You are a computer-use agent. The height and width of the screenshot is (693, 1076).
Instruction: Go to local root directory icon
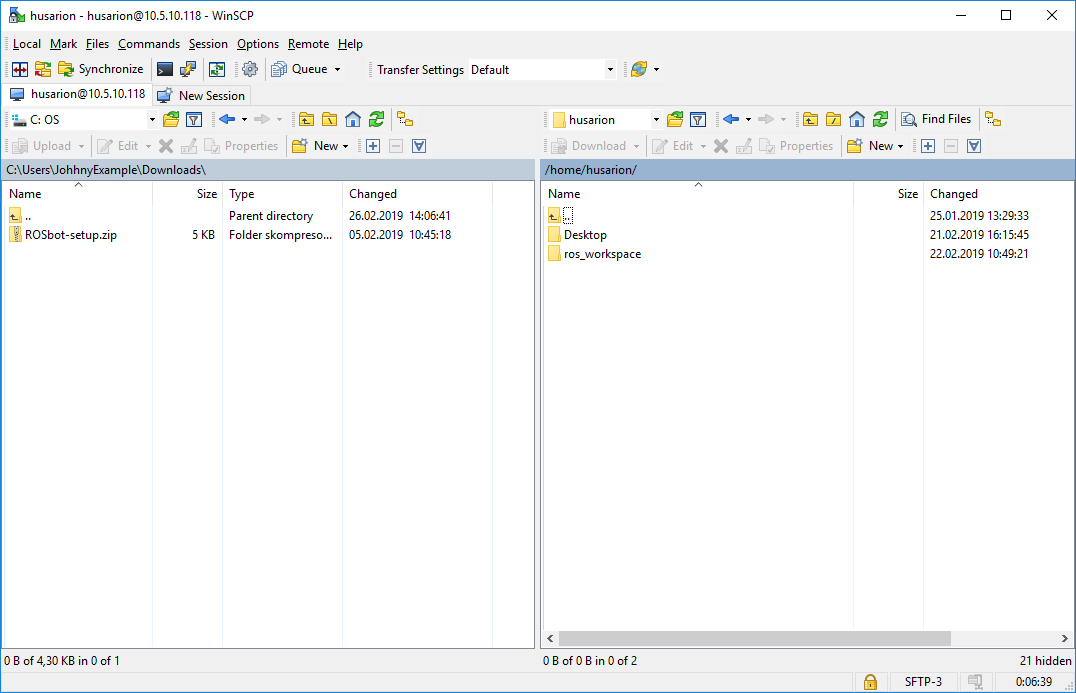pos(329,119)
